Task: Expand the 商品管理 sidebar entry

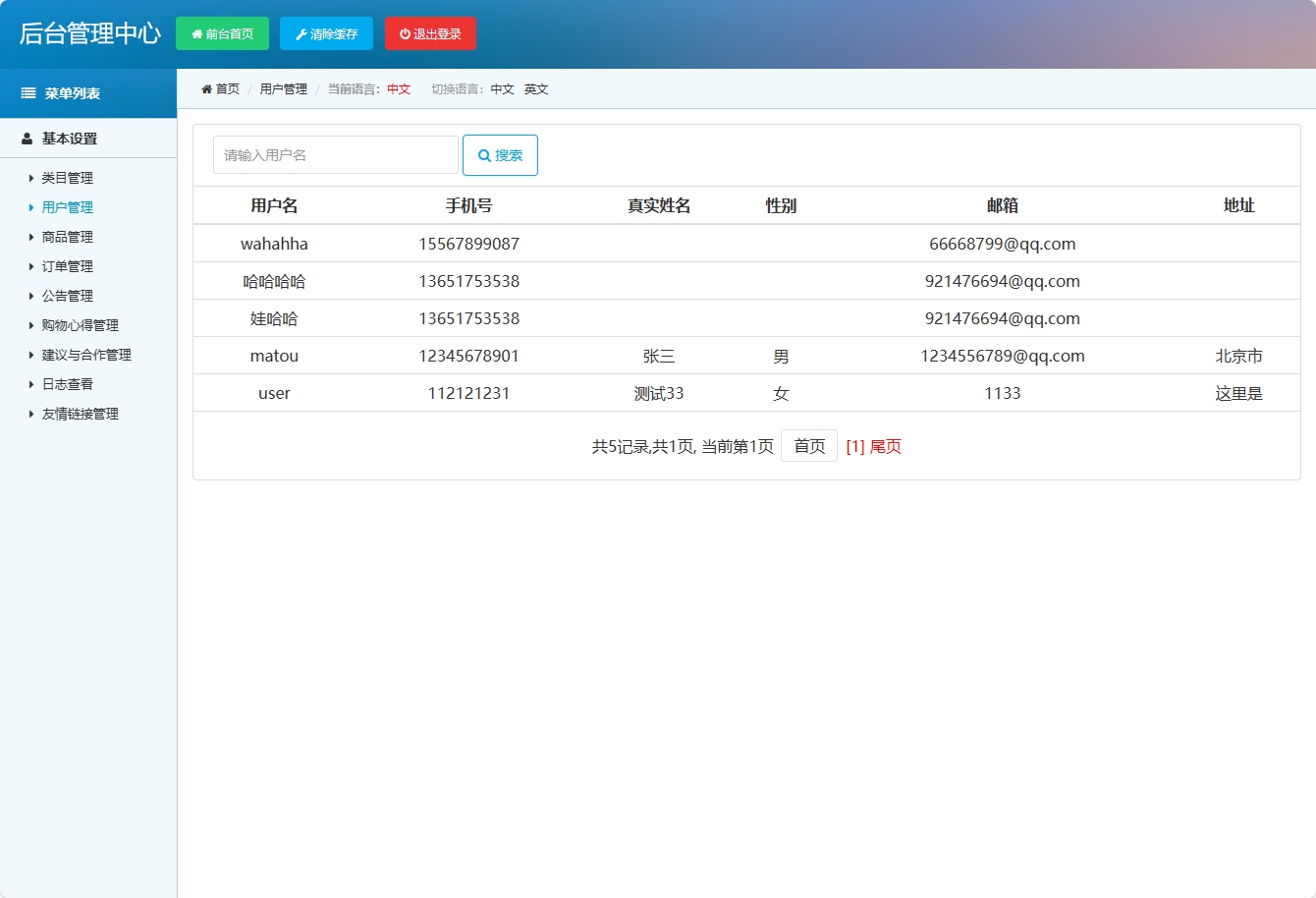Action: (x=66, y=237)
